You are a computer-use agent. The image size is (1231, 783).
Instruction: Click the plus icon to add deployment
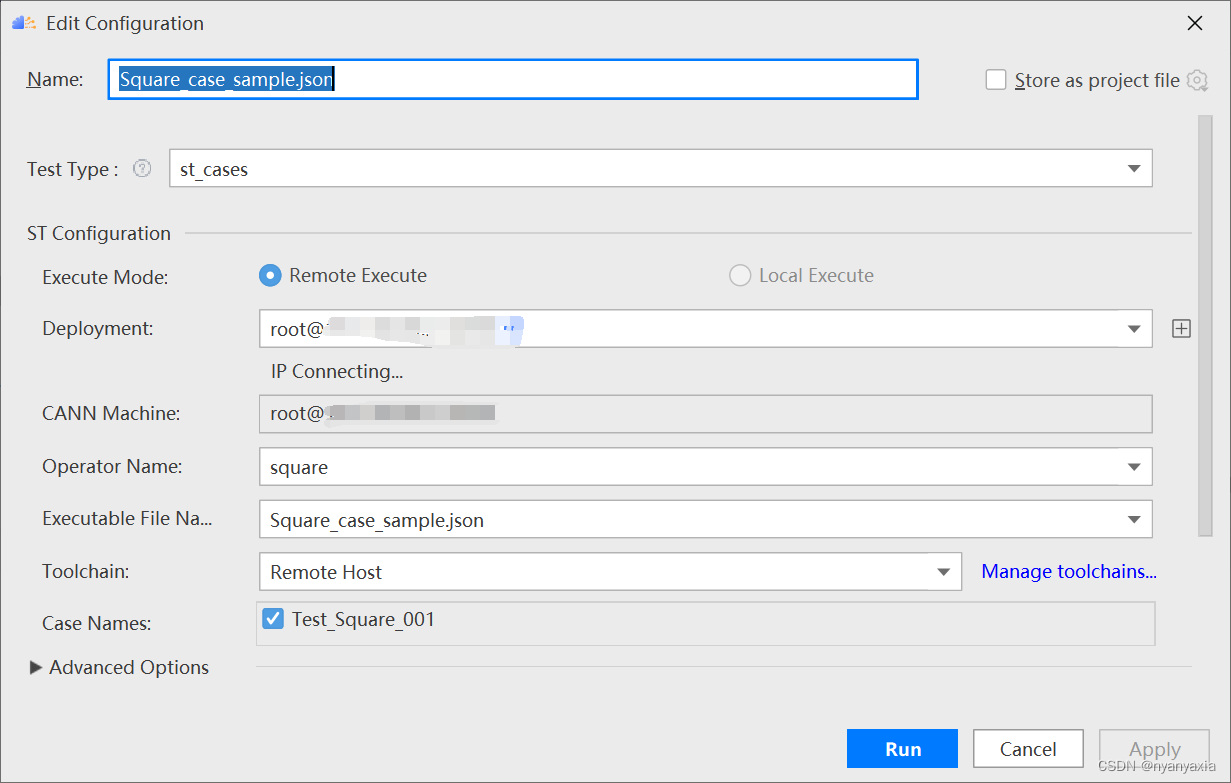tap(1181, 328)
